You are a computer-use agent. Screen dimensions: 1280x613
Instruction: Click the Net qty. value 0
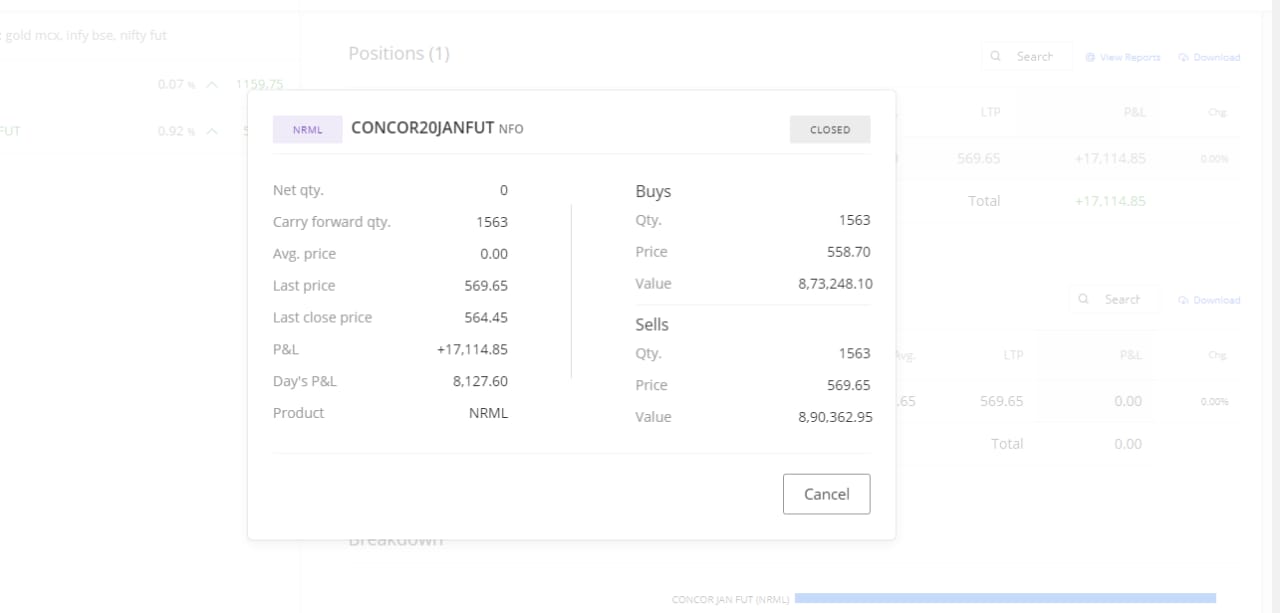pos(503,190)
